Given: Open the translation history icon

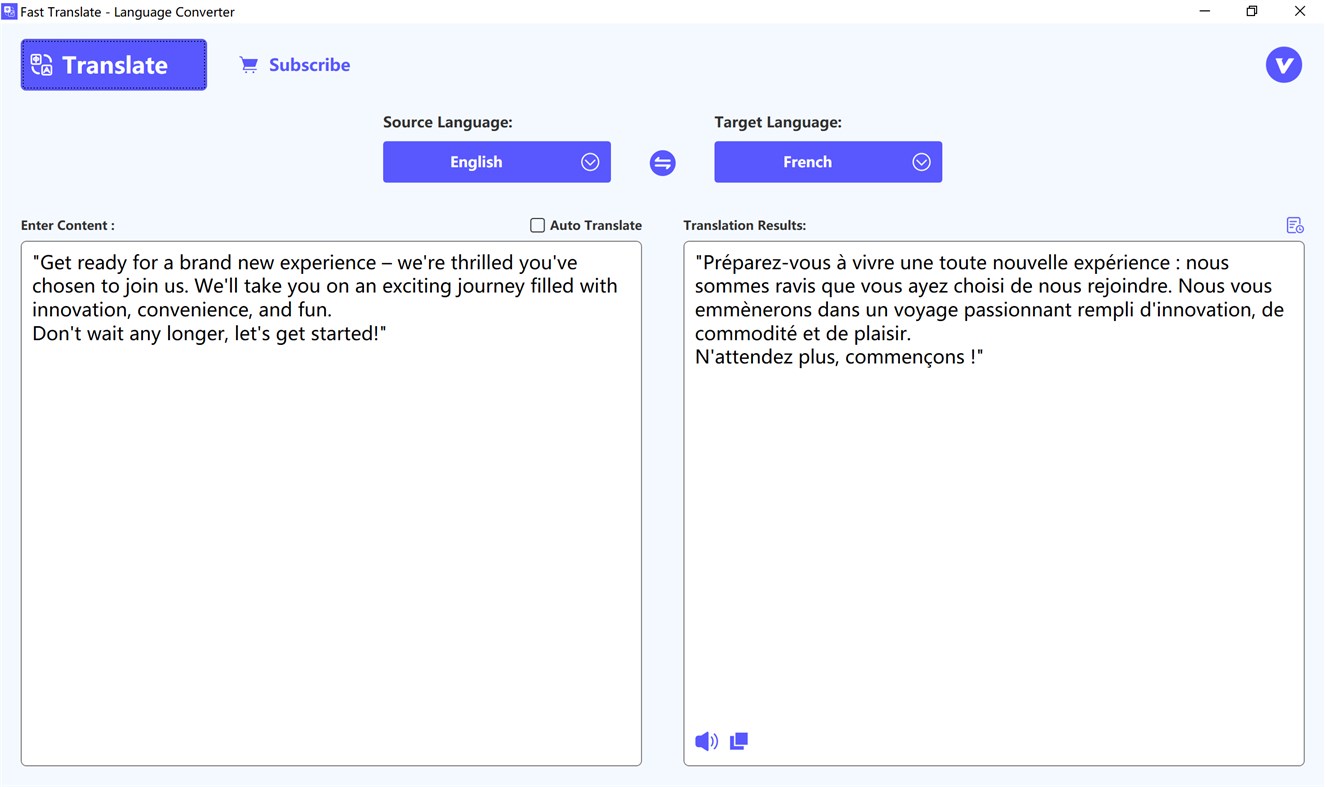Looking at the screenshot, I should pos(1295,224).
